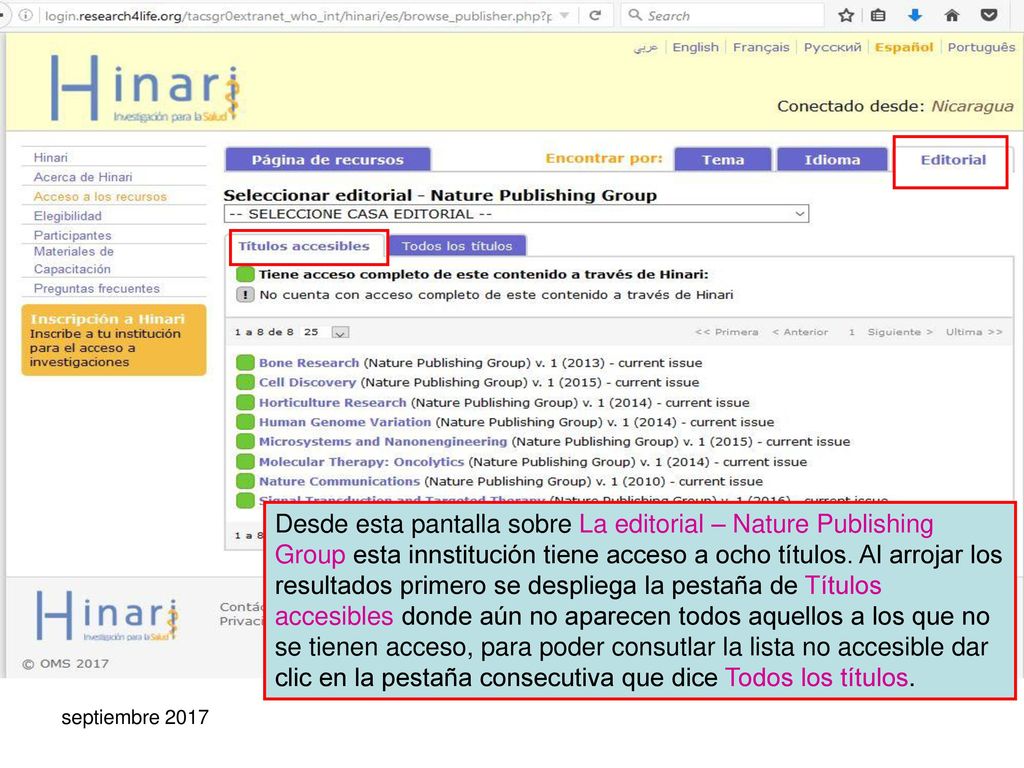Open Participantes sidebar link
Screen dimensions: 1024x768
pyautogui.click(x=72, y=235)
